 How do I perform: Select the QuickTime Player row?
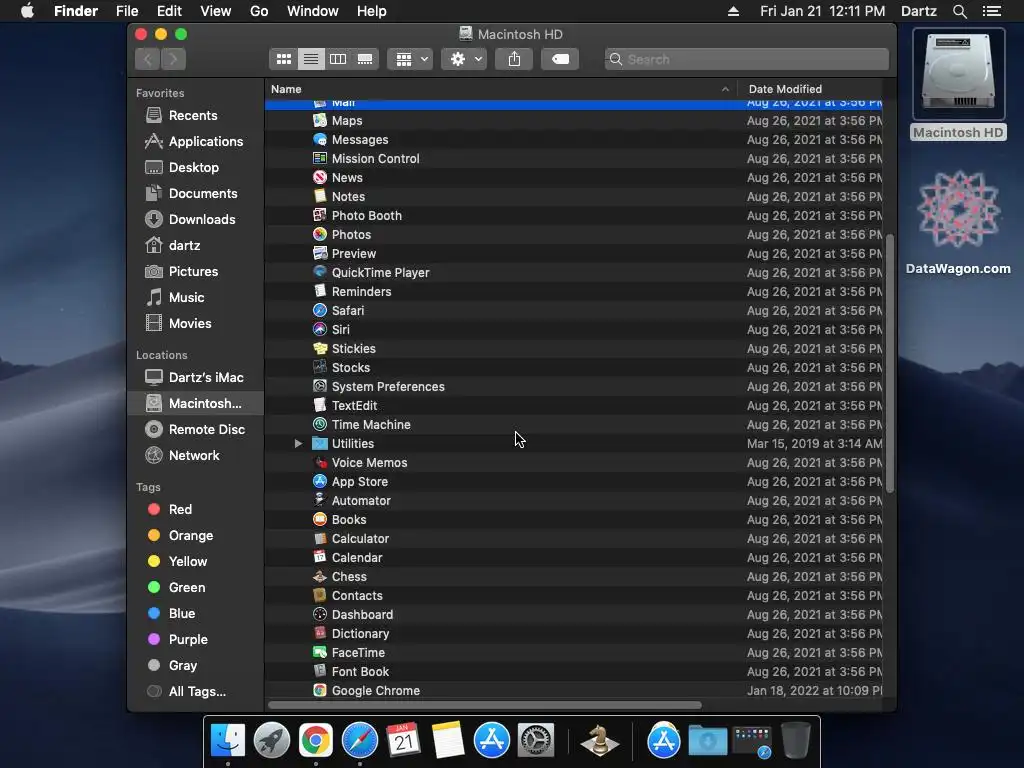pos(573,273)
